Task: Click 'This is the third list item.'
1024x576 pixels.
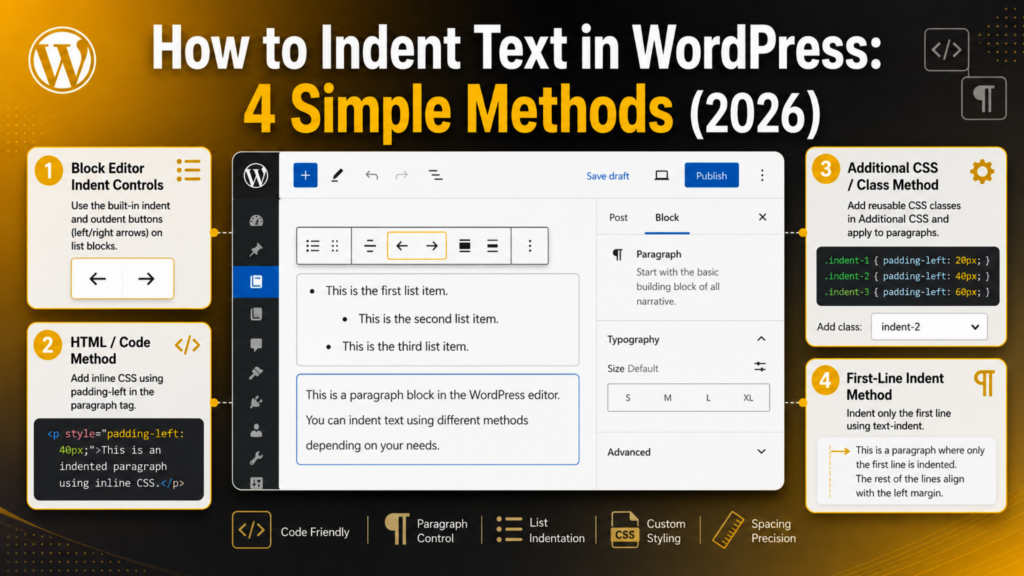Action: coord(405,346)
